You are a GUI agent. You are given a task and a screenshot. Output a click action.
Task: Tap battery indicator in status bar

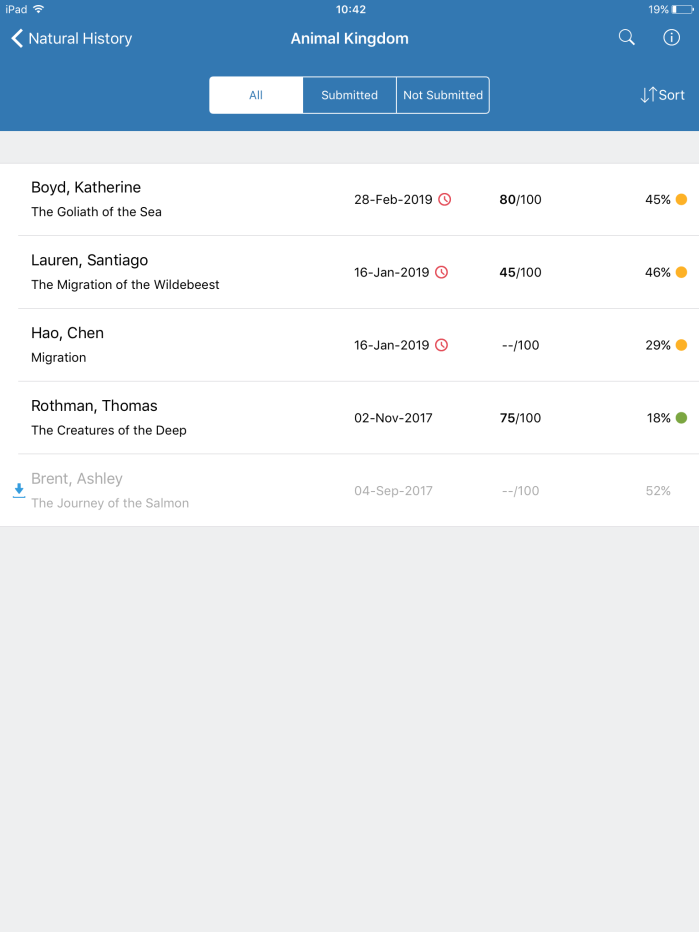point(682,10)
